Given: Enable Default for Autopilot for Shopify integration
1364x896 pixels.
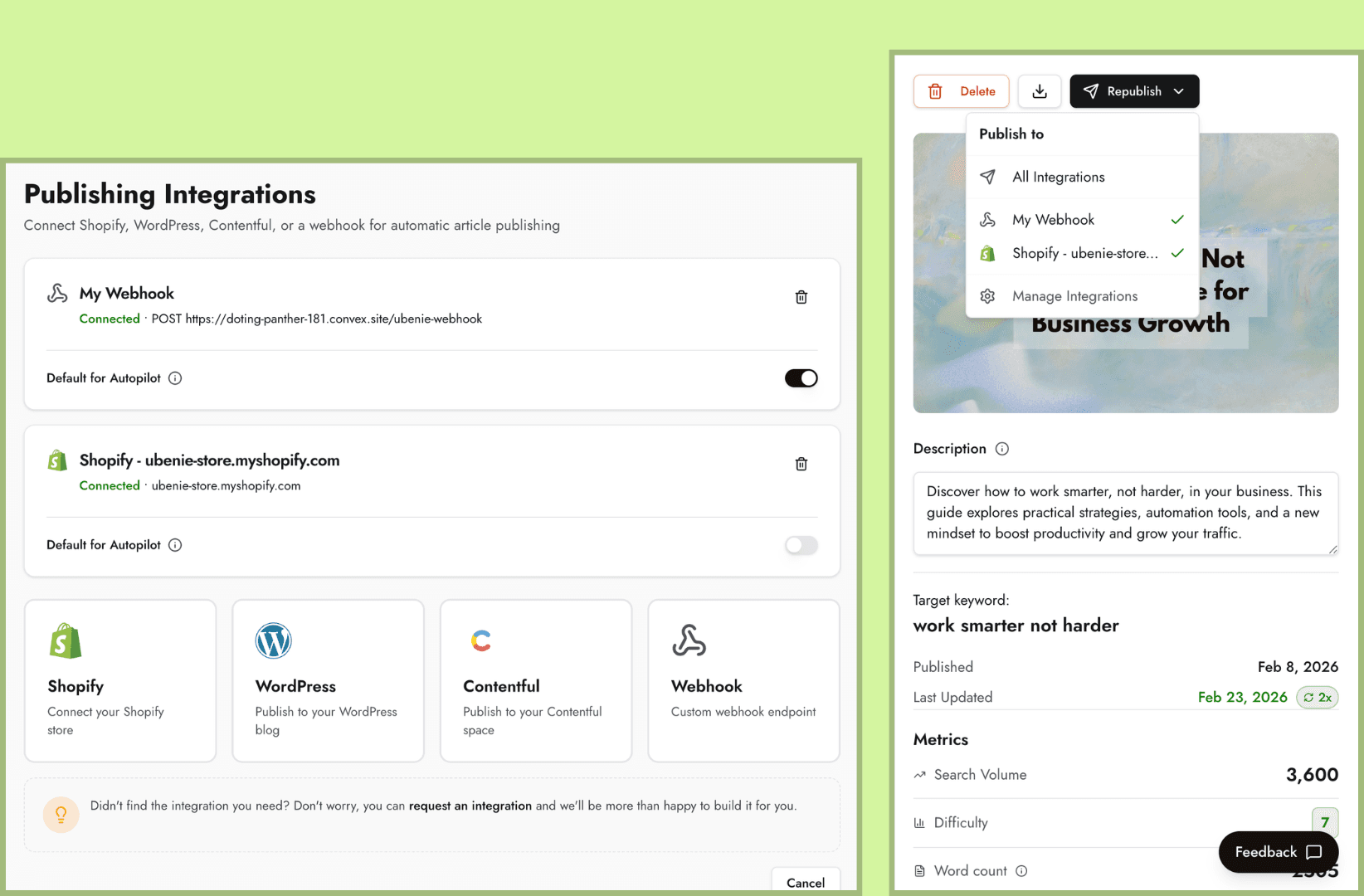Looking at the screenshot, I should [801, 545].
